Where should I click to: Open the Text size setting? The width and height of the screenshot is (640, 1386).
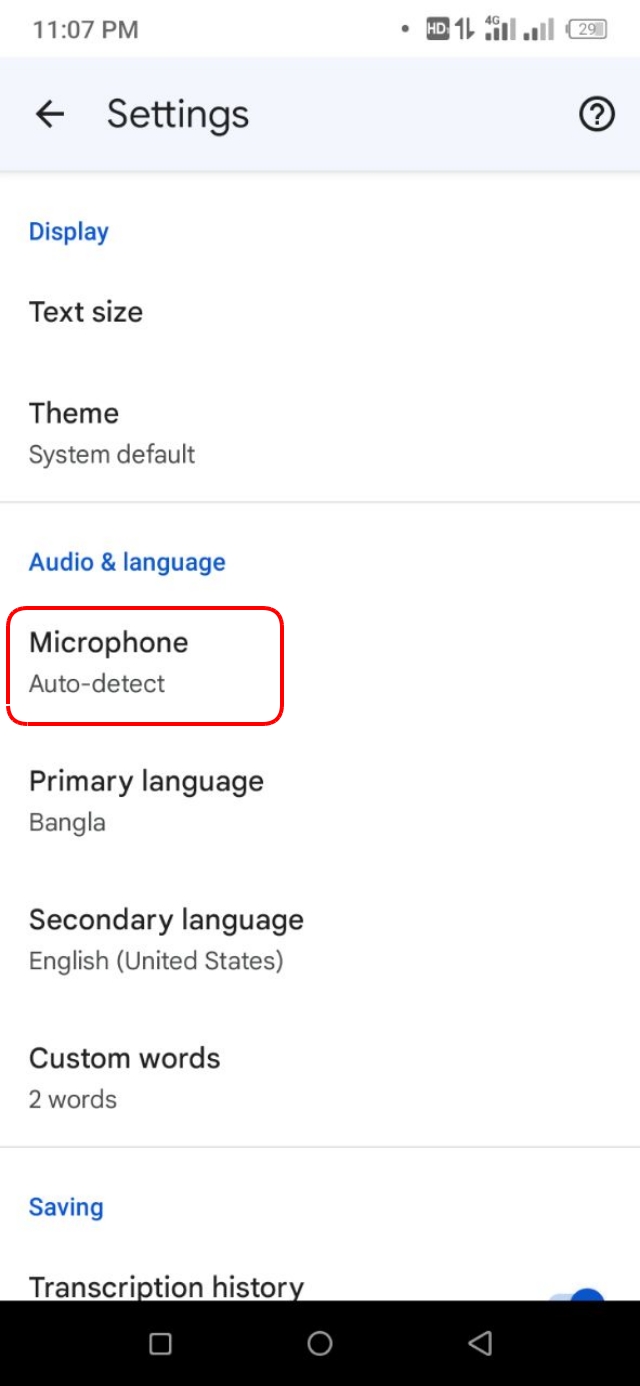click(x=86, y=312)
